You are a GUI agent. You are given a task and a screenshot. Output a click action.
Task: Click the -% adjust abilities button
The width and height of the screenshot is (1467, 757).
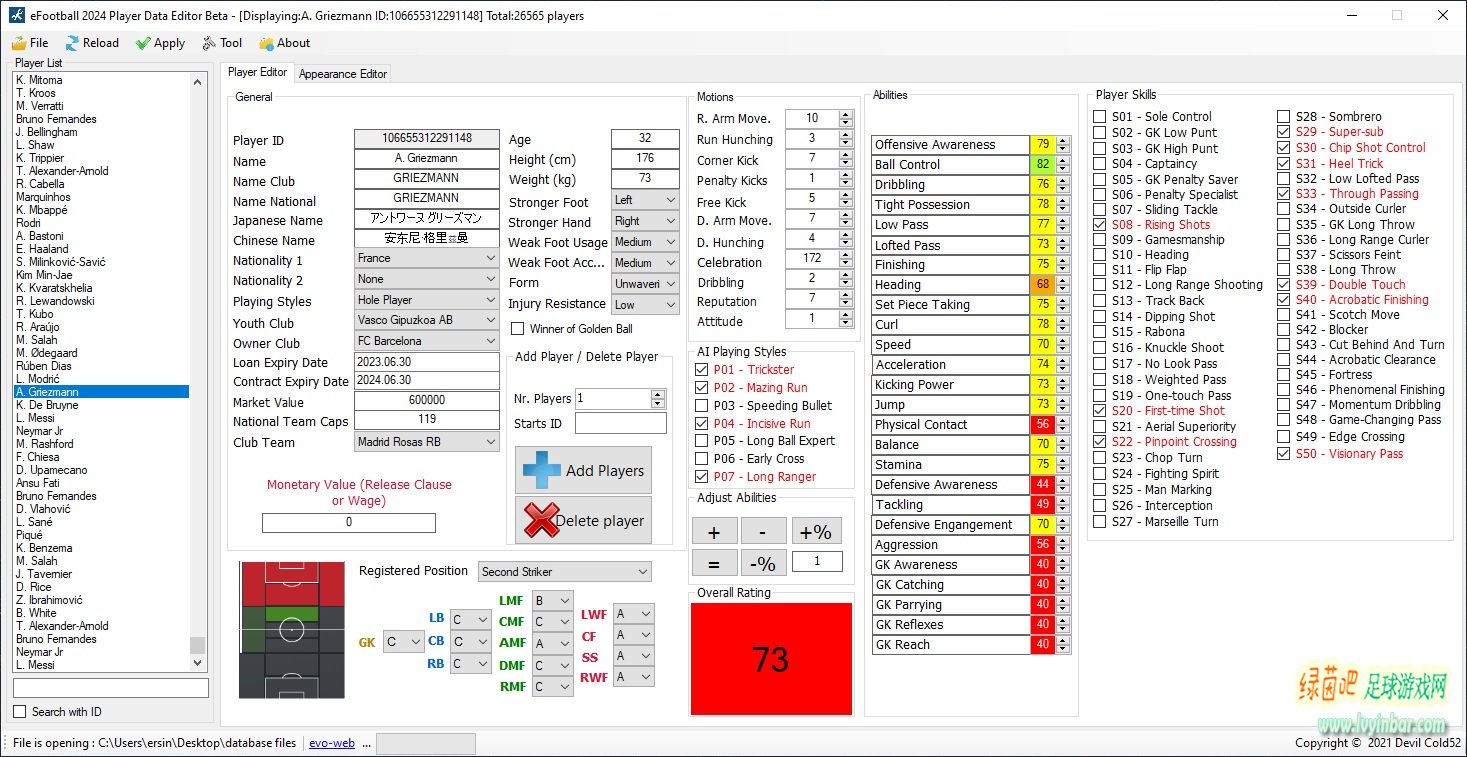(763, 563)
